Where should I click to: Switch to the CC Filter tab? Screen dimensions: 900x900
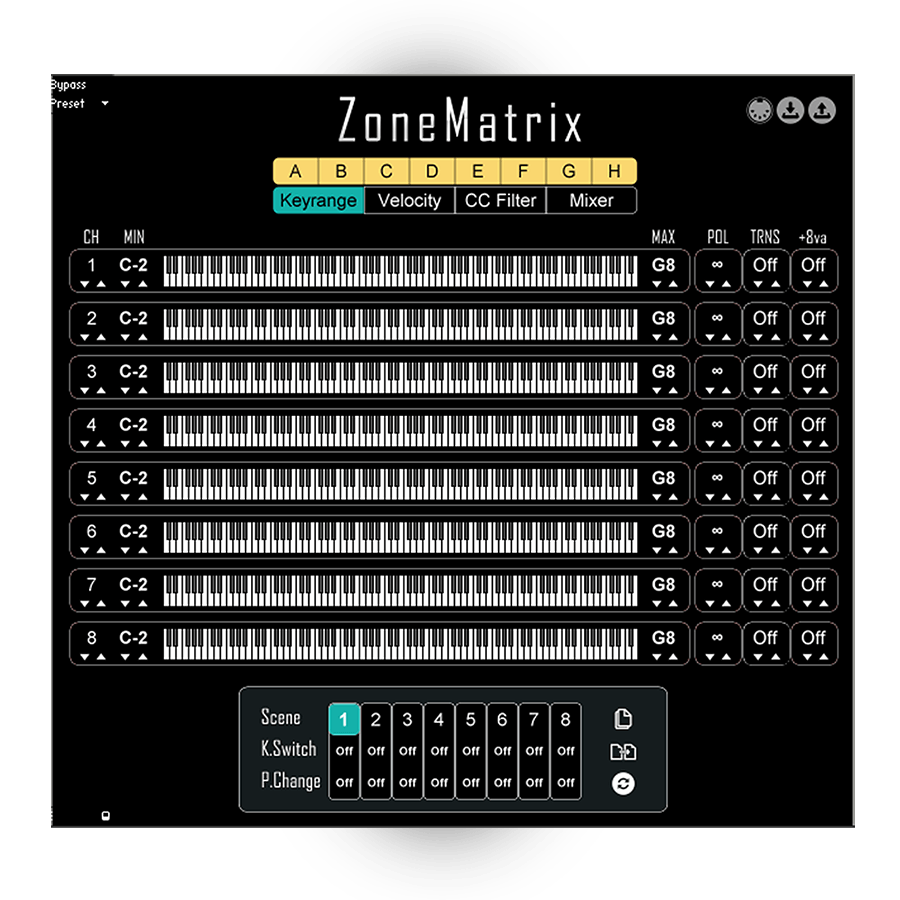click(501, 200)
